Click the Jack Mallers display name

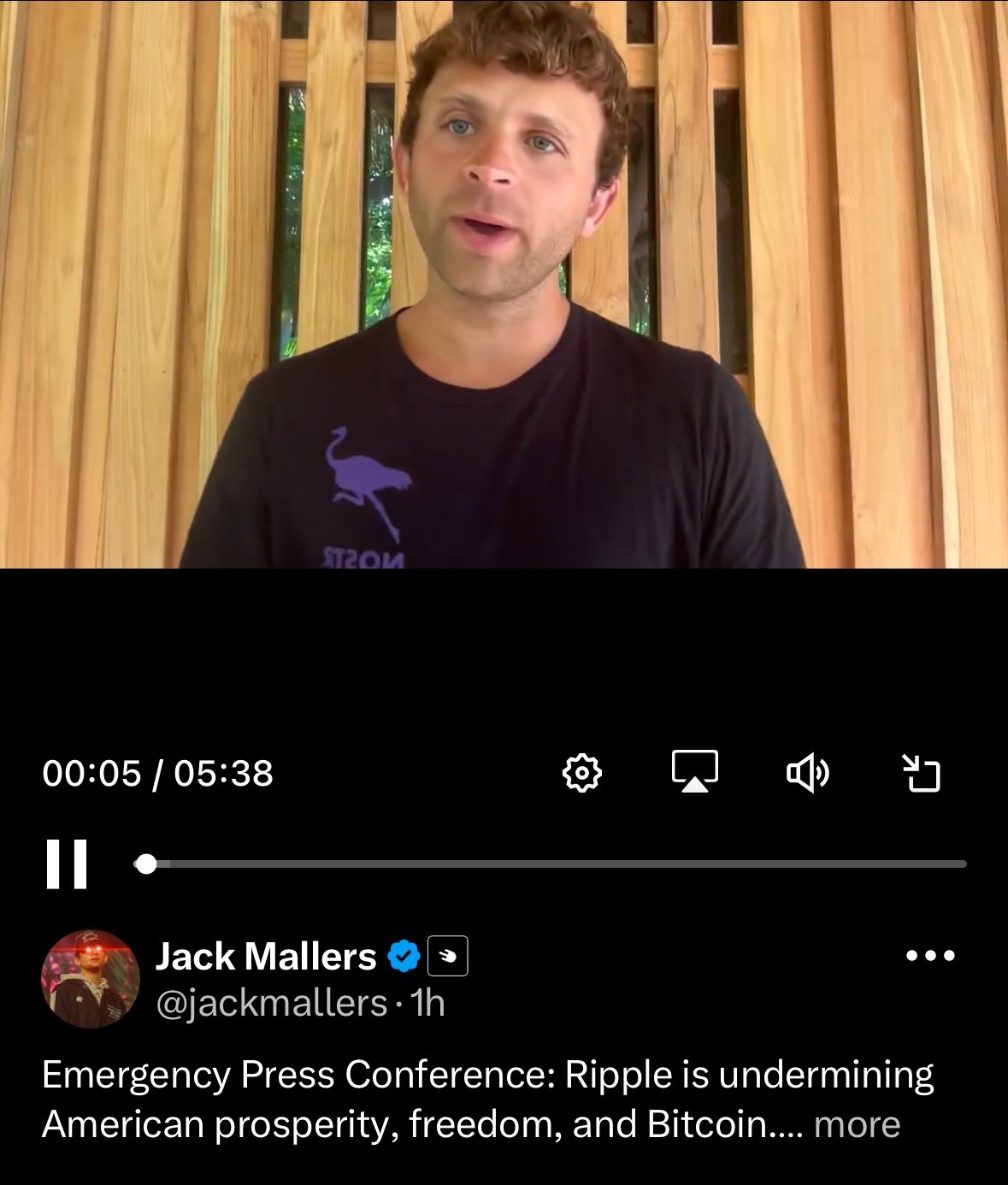[x=266, y=956]
